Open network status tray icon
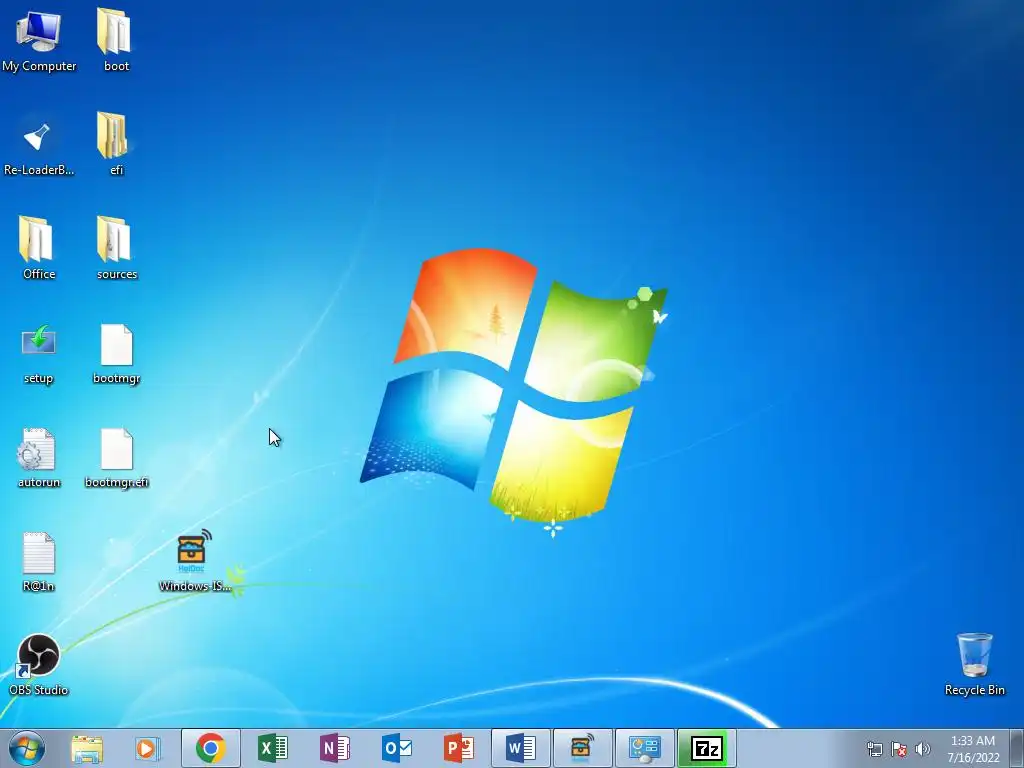Screen dimensions: 1024x768 click(x=874, y=749)
